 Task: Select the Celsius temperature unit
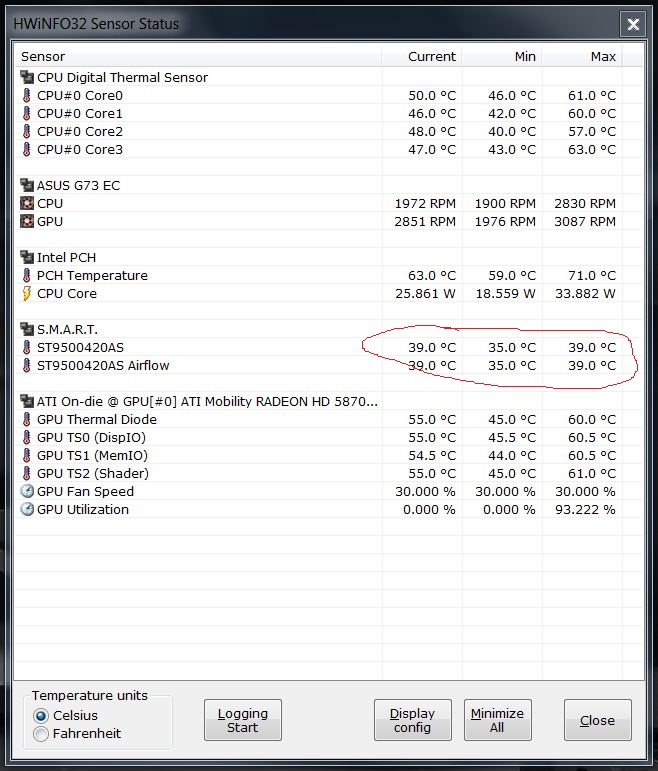tap(41, 715)
